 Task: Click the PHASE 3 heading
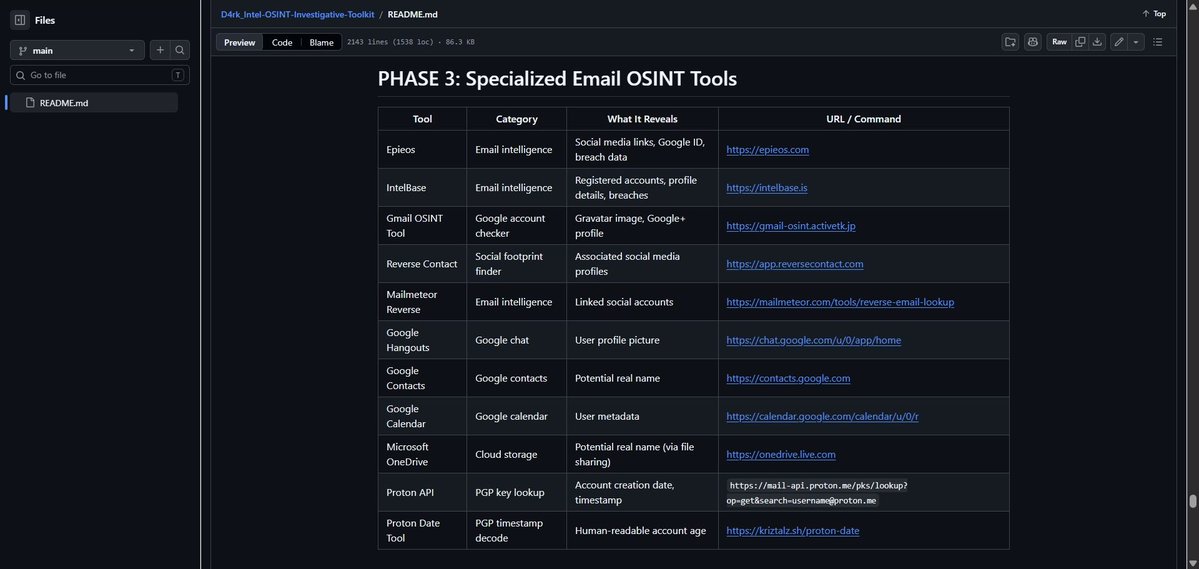(557, 79)
